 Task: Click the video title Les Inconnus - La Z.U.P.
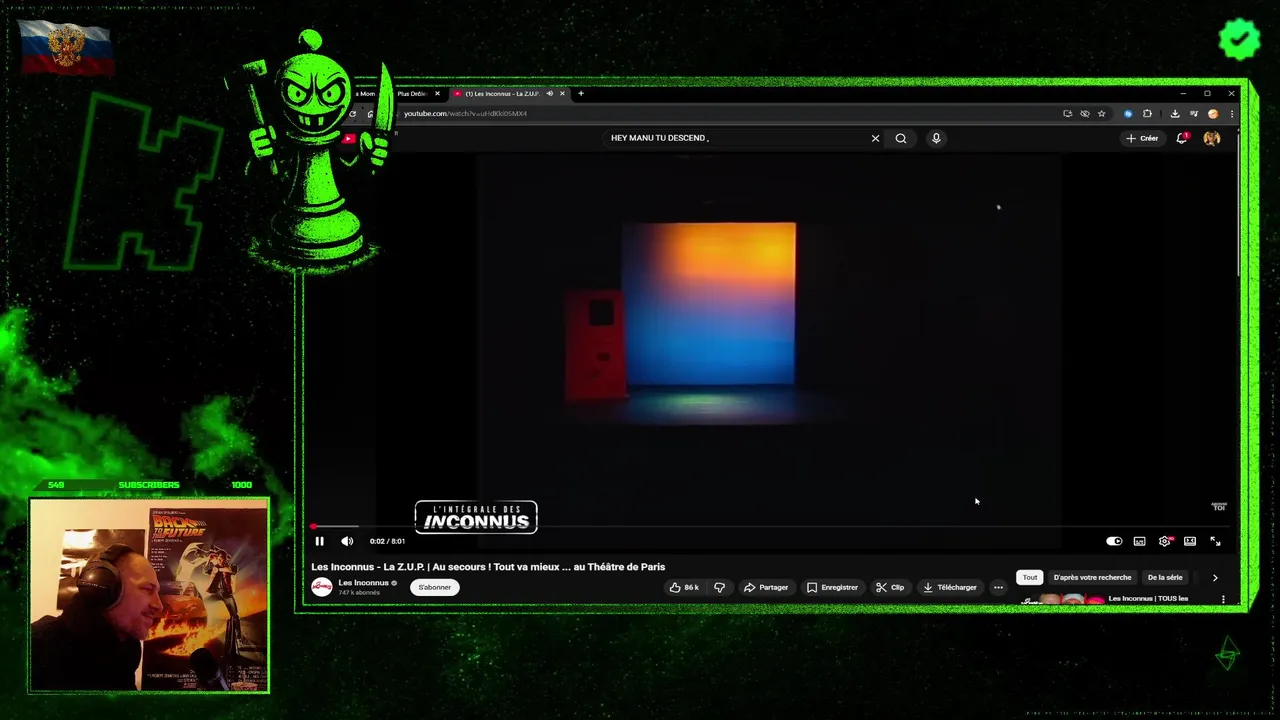(x=488, y=566)
